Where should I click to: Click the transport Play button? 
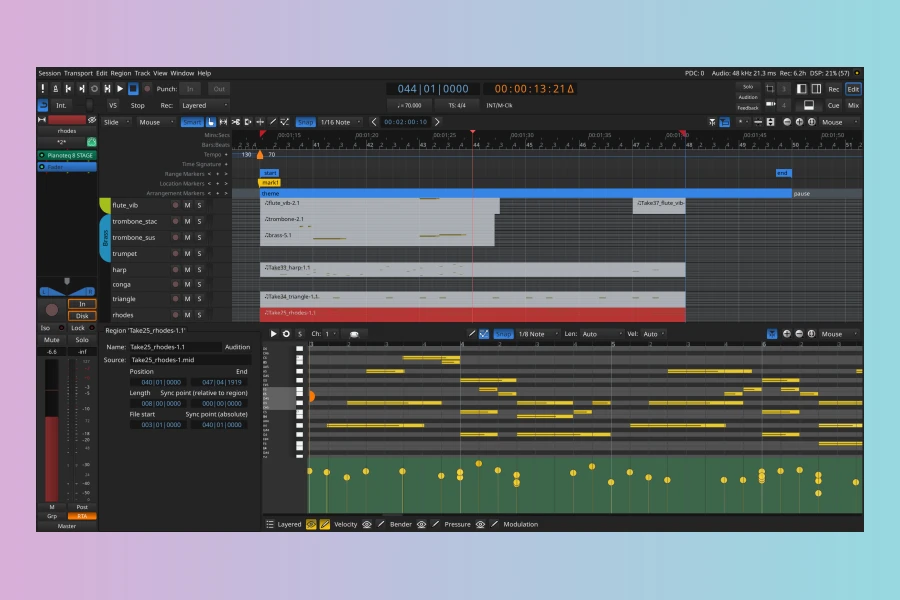pos(120,89)
